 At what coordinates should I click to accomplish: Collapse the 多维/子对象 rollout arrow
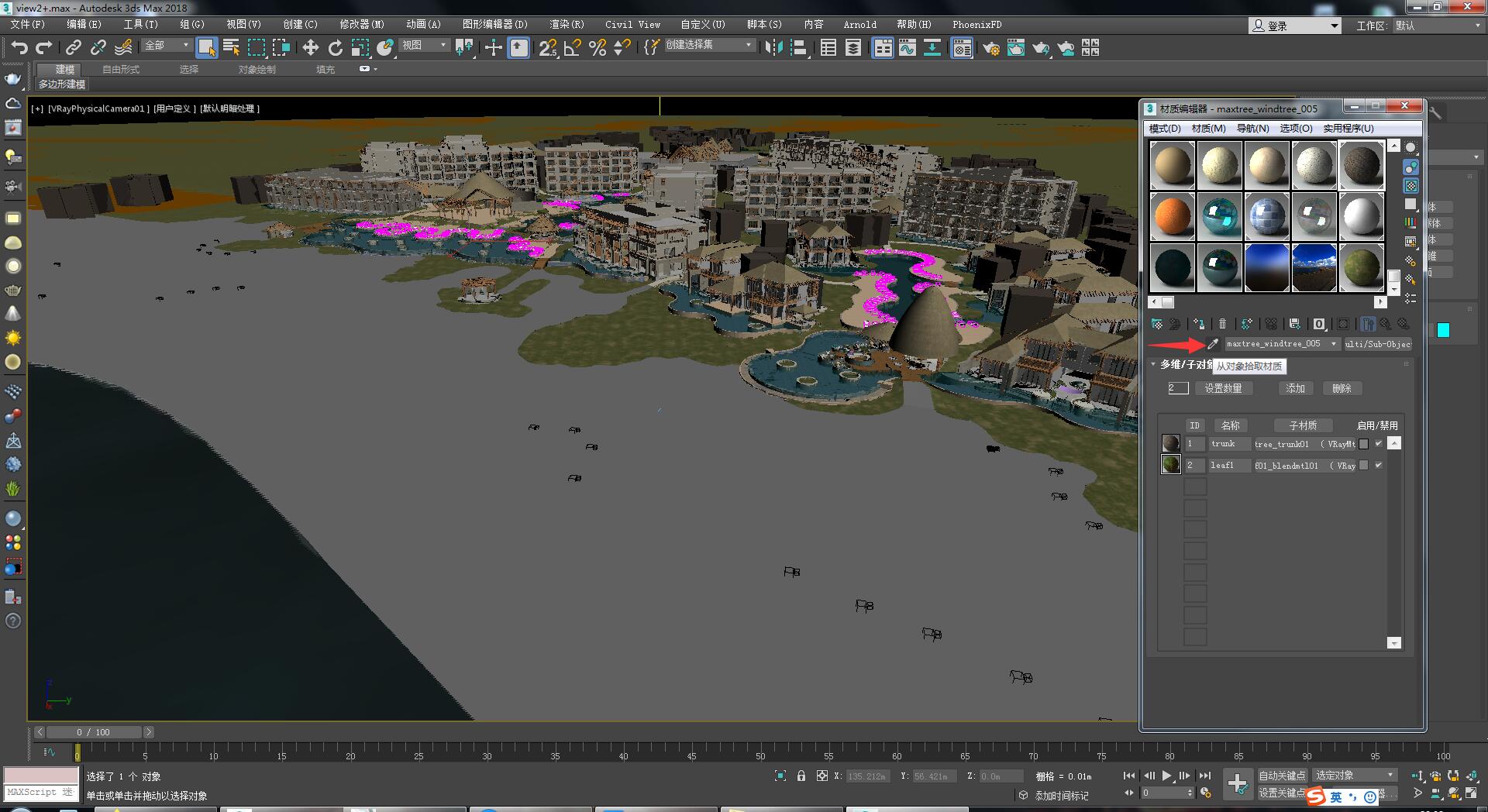pyautogui.click(x=1153, y=364)
